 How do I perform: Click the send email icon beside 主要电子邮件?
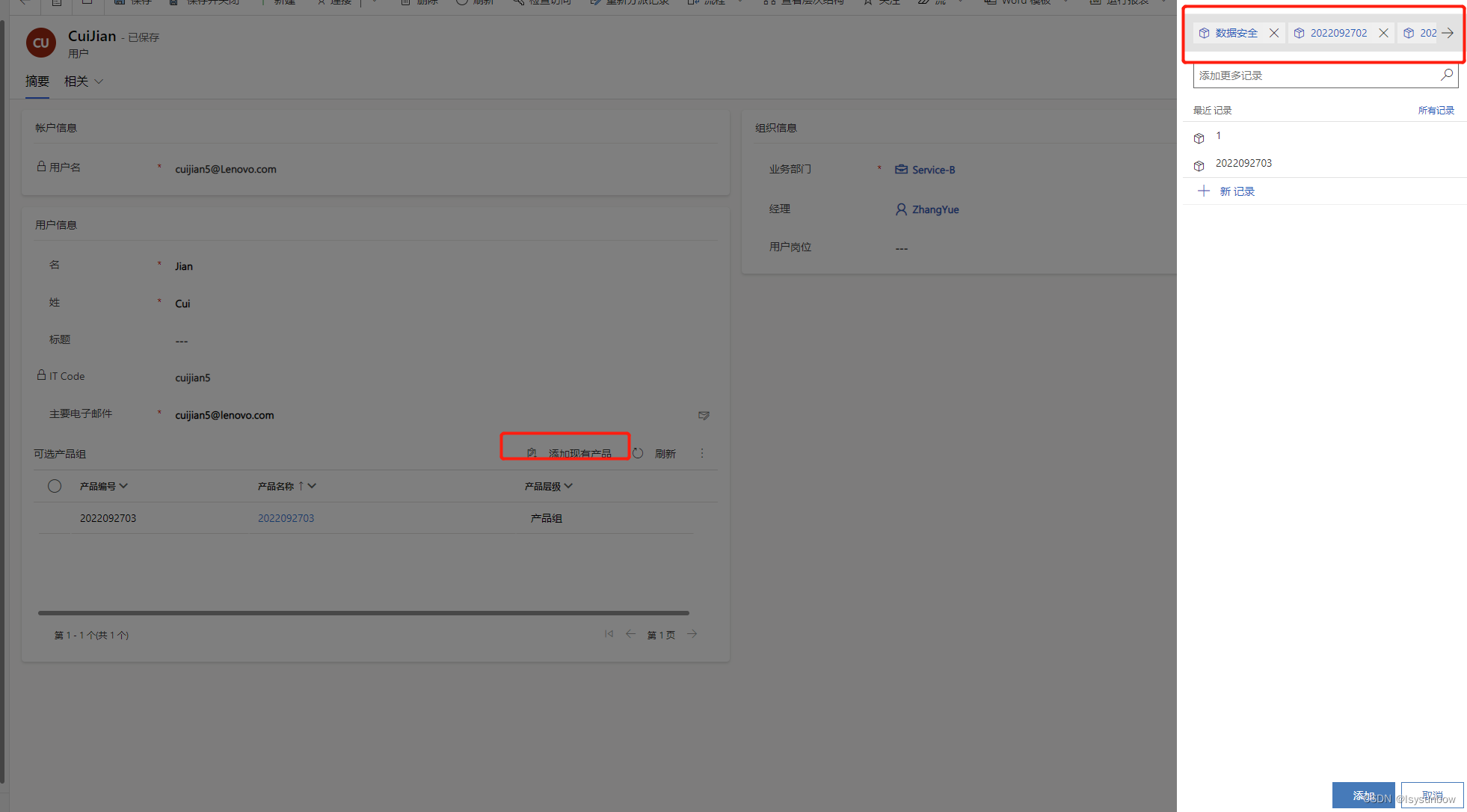tap(704, 415)
